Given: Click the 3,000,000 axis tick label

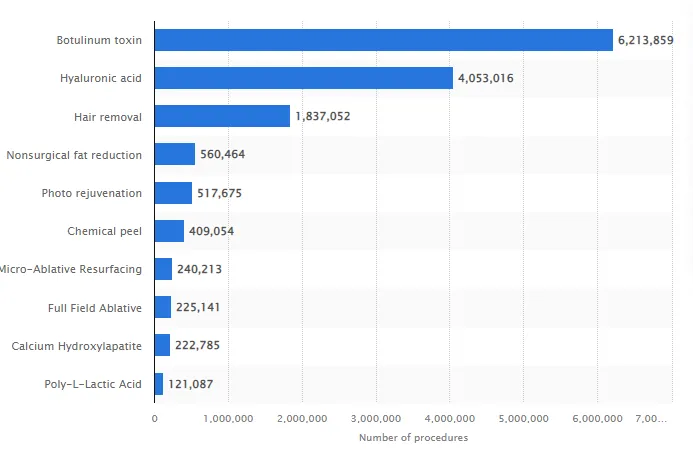Looking at the screenshot, I should pyautogui.click(x=376, y=418).
